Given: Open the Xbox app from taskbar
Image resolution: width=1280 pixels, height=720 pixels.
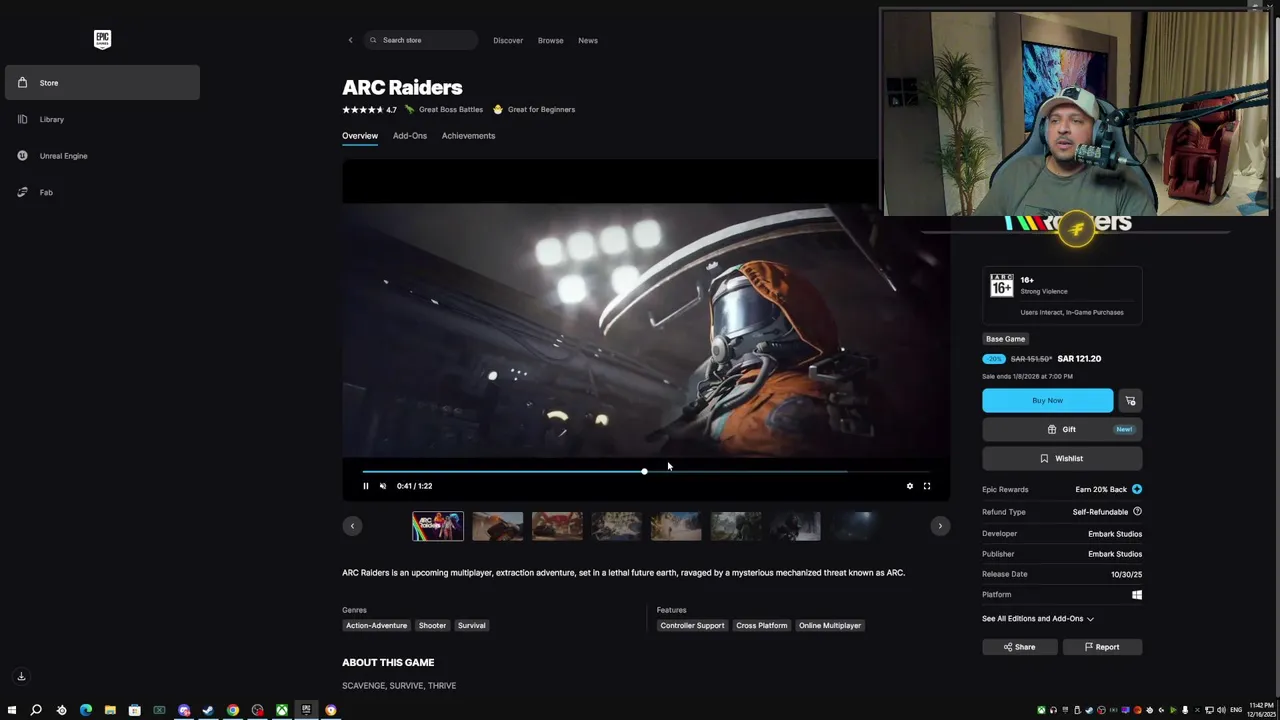Looking at the screenshot, I should tap(282, 710).
